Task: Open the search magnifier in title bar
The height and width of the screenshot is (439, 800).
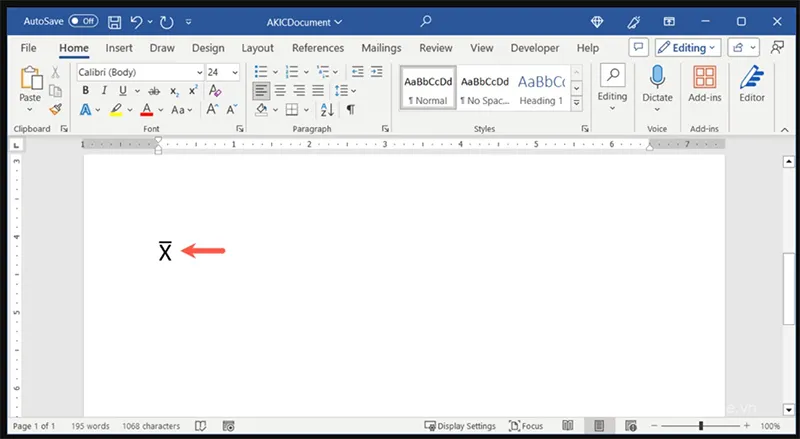Action: click(x=426, y=21)
